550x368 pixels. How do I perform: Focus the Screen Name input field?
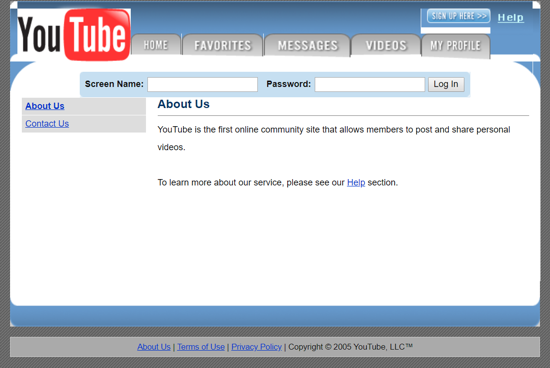pos(202,85)
